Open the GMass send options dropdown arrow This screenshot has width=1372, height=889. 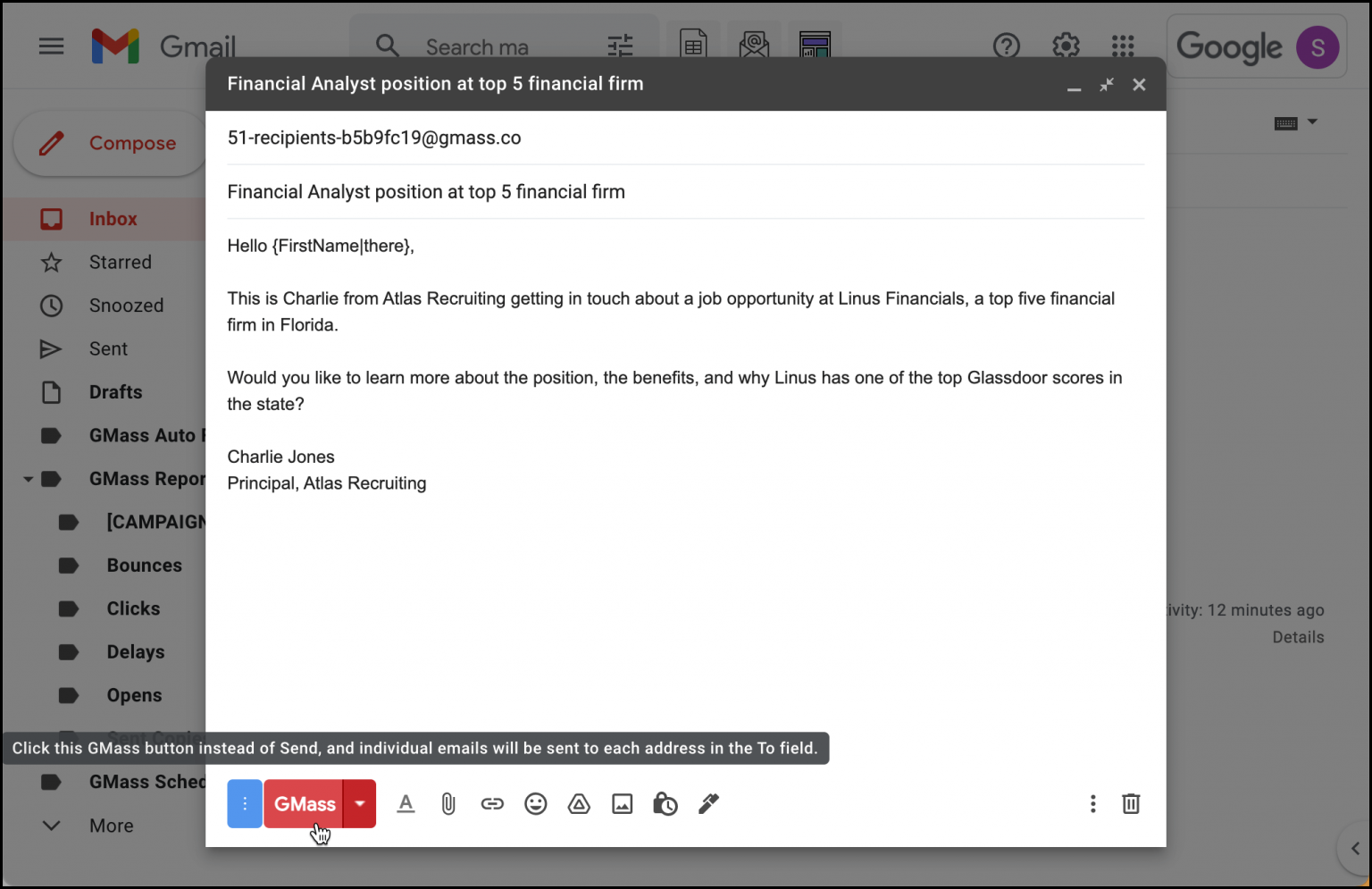point(359,803)
